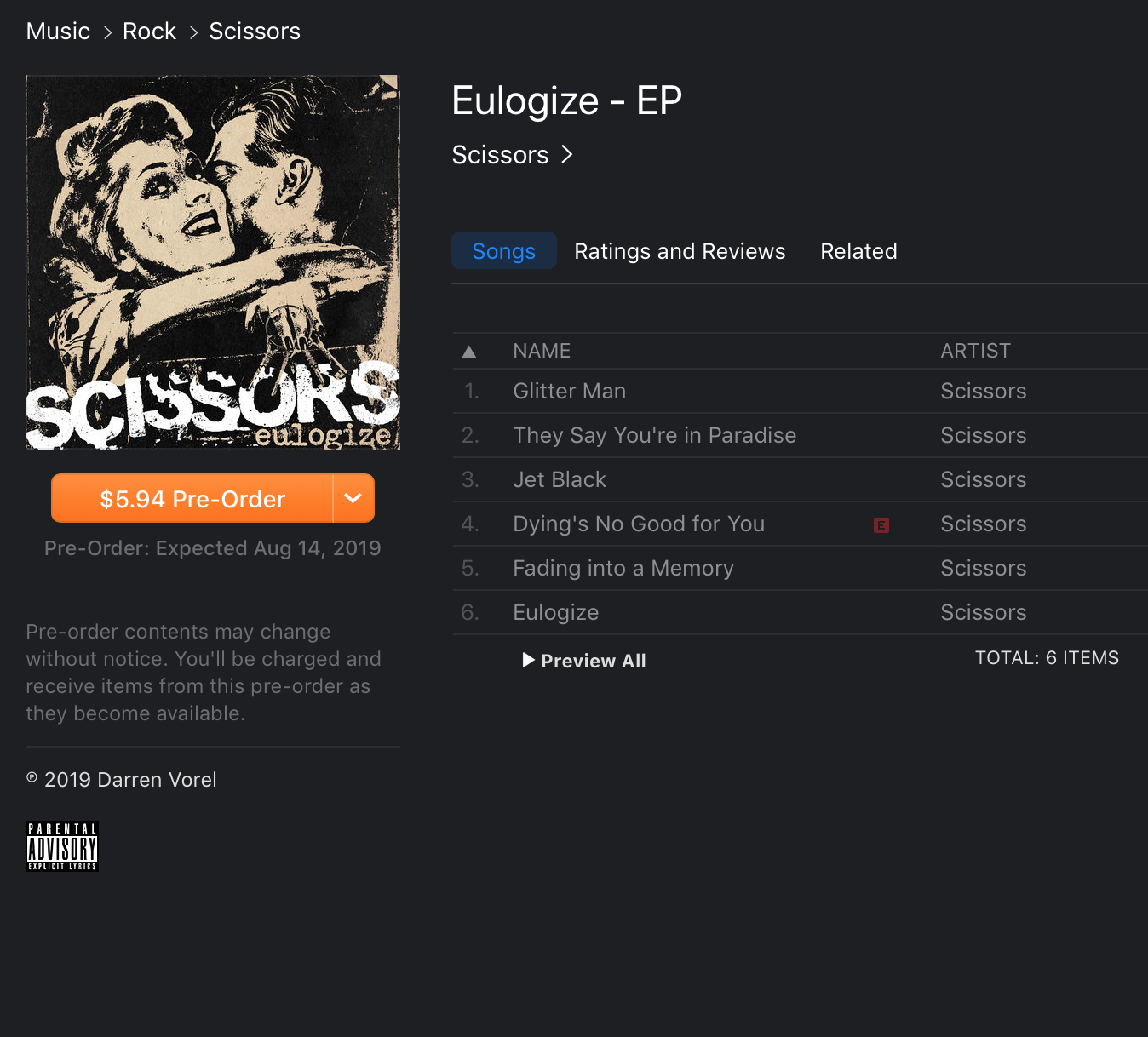The width and height of the screenshot is (1148, 1037).
Task: Click the chevron between Rock and Scissors
Action: click(x=193, y=32)
